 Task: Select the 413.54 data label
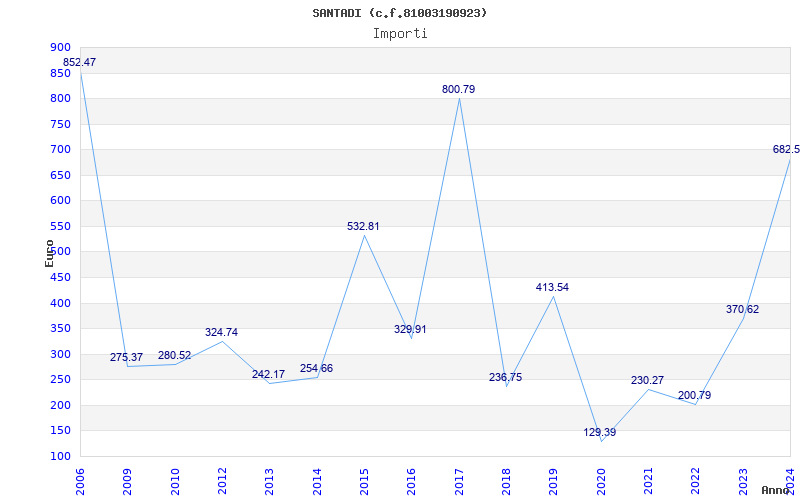coord(552,287)
